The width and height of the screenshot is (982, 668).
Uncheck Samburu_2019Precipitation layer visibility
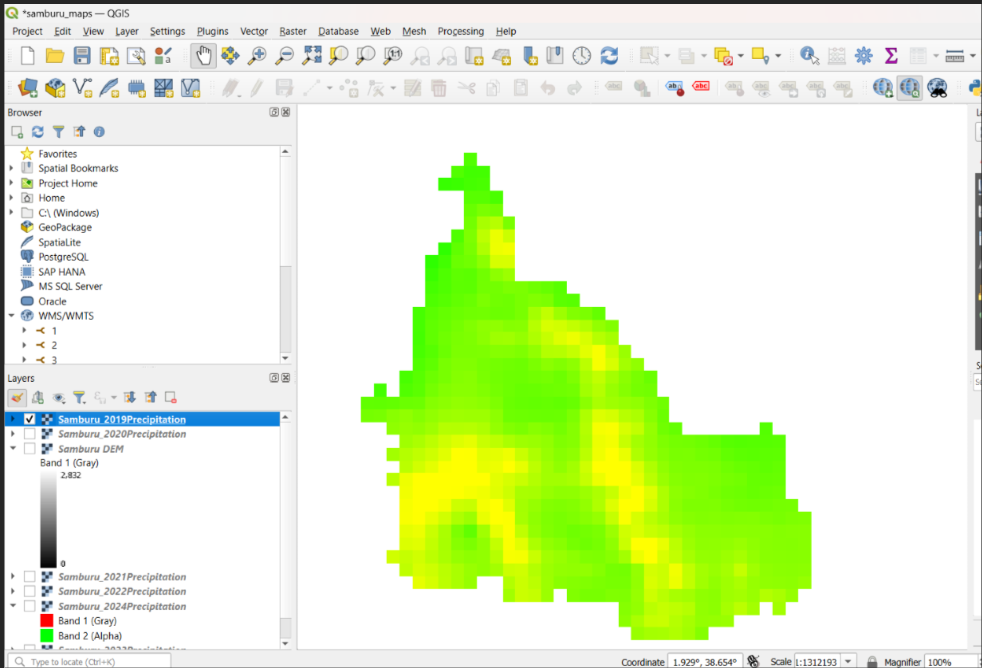[x=29, y=419]
